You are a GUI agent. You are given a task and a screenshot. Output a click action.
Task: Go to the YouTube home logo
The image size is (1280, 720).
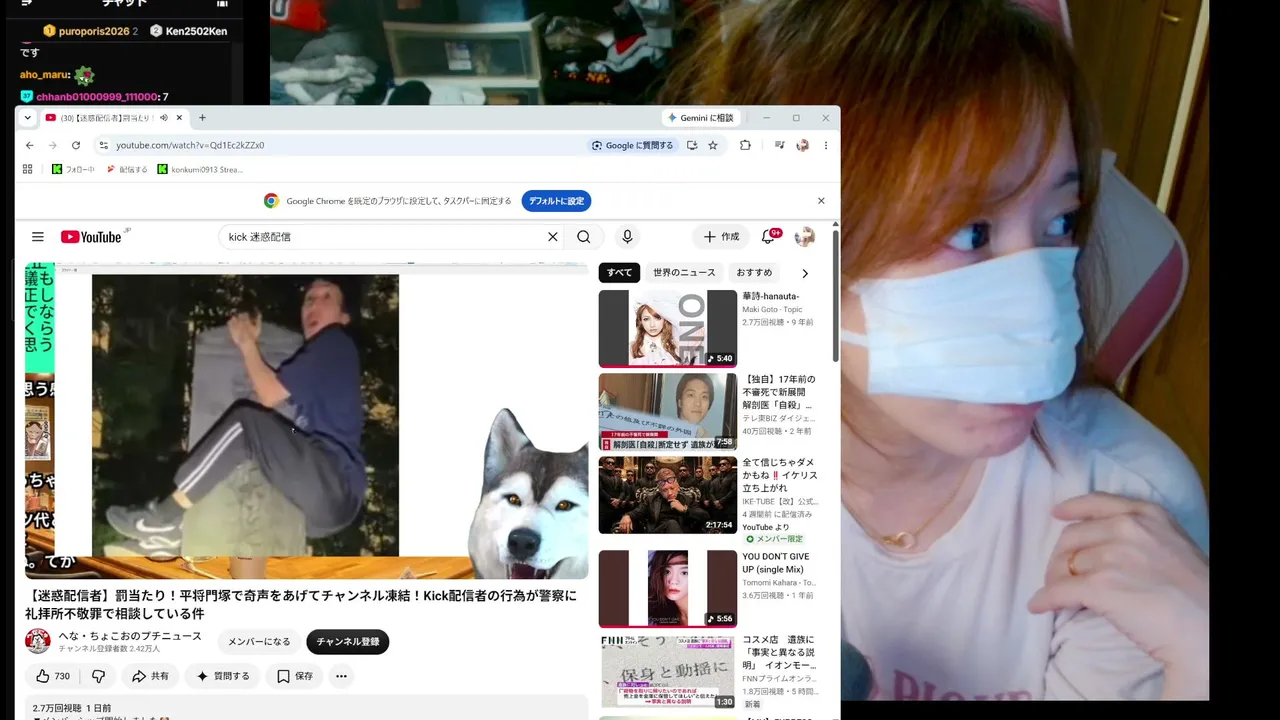point(91,237)
